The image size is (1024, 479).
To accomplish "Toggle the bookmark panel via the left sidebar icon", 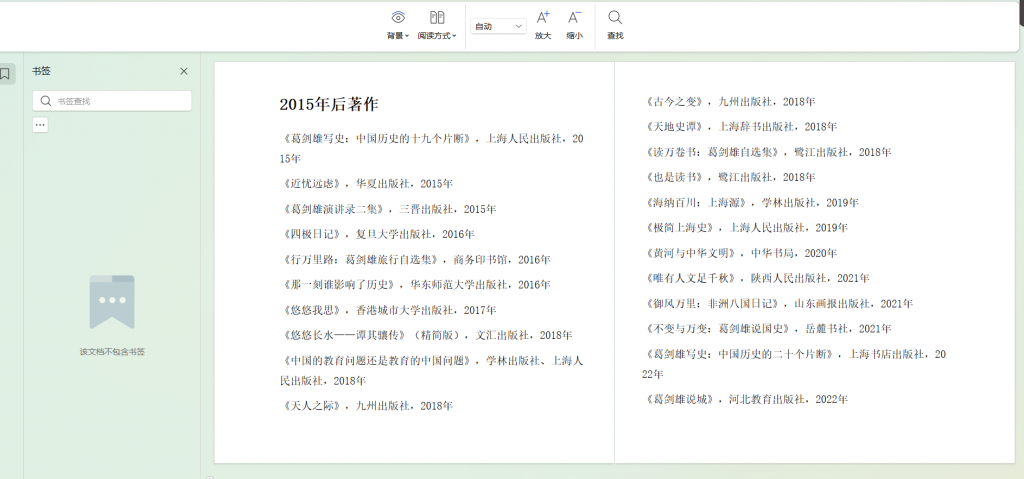I will 6,73.
